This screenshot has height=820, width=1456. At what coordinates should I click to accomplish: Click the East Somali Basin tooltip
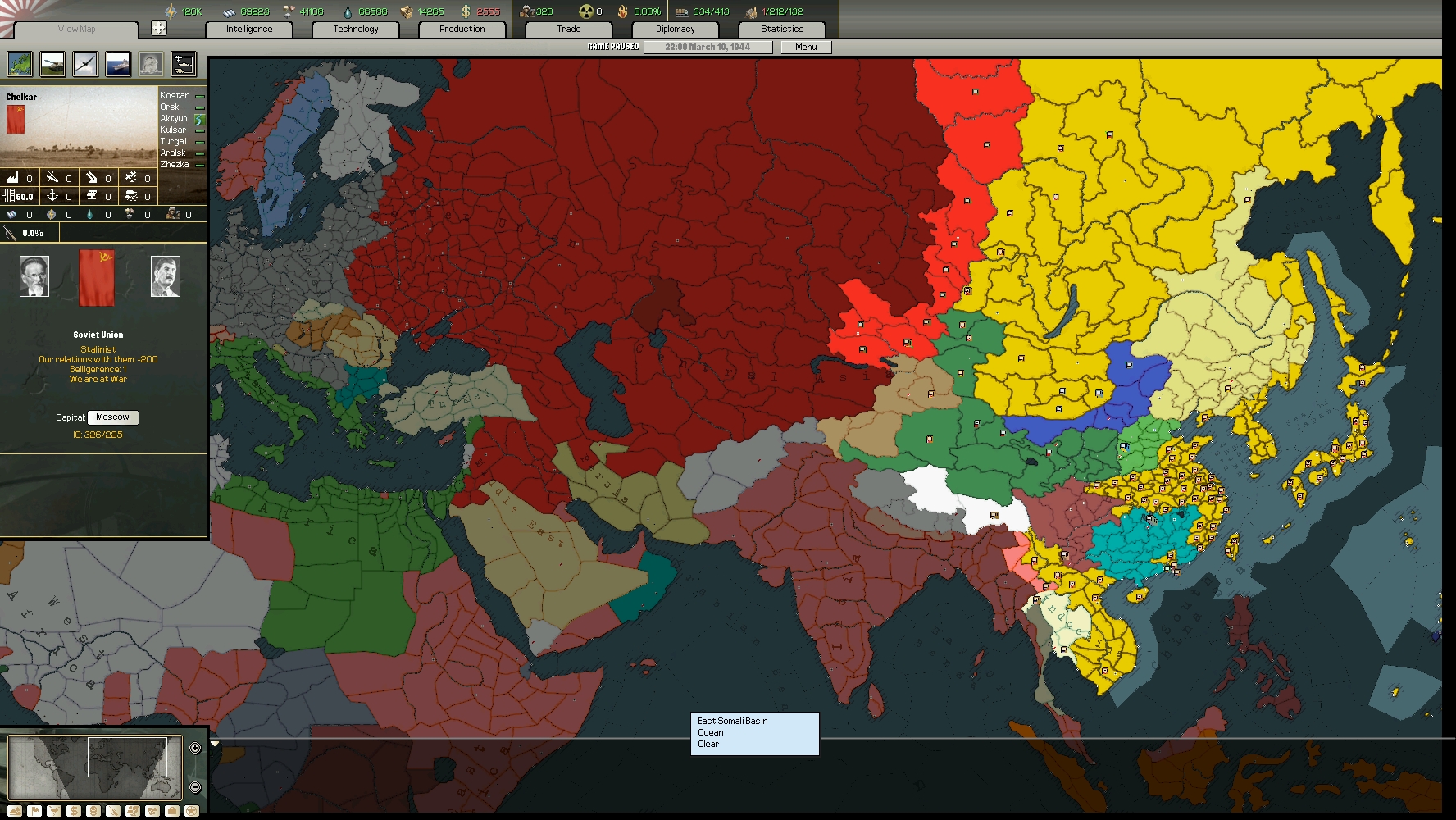pos(755,733)
